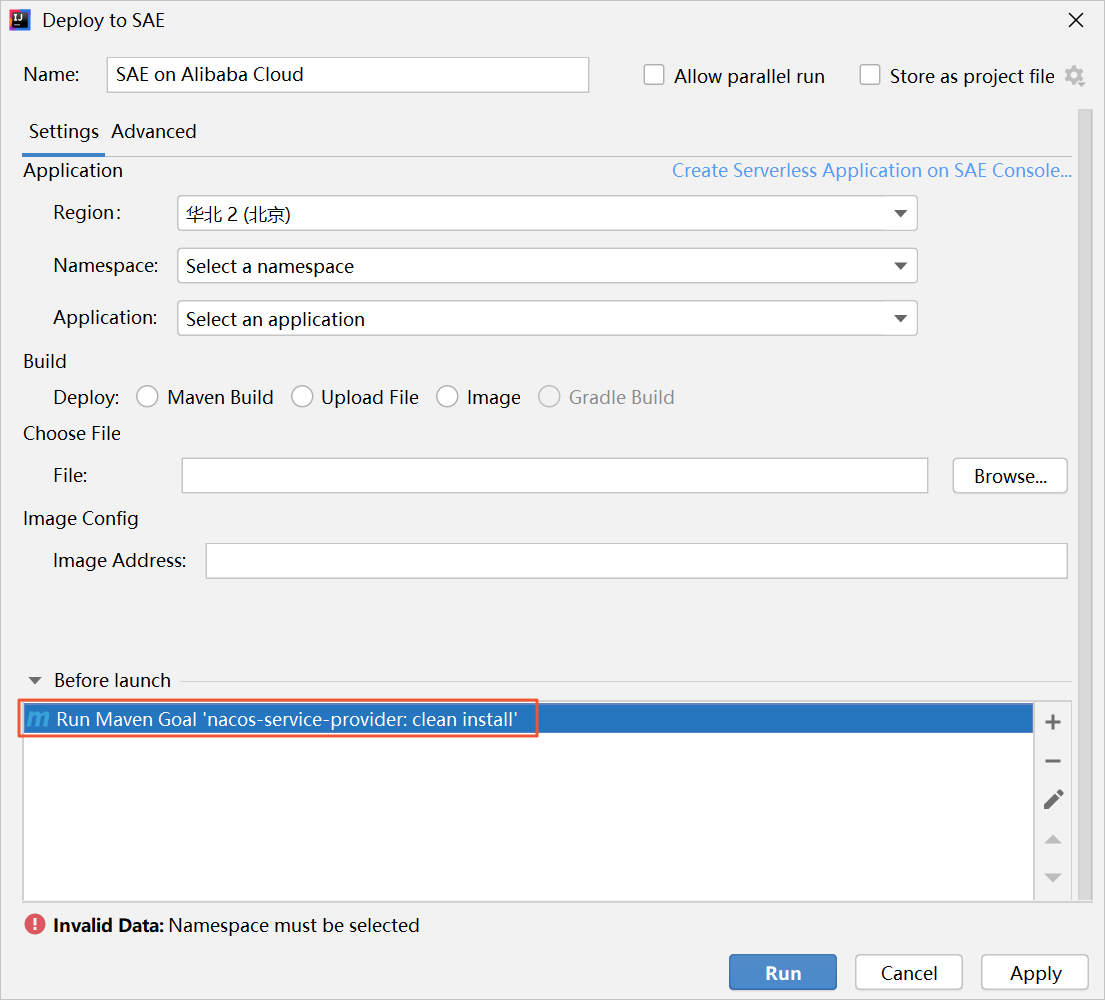Remove the selected before launch task
The width and height of the screenshot is (1105, 1000).
pos(1053,761)
